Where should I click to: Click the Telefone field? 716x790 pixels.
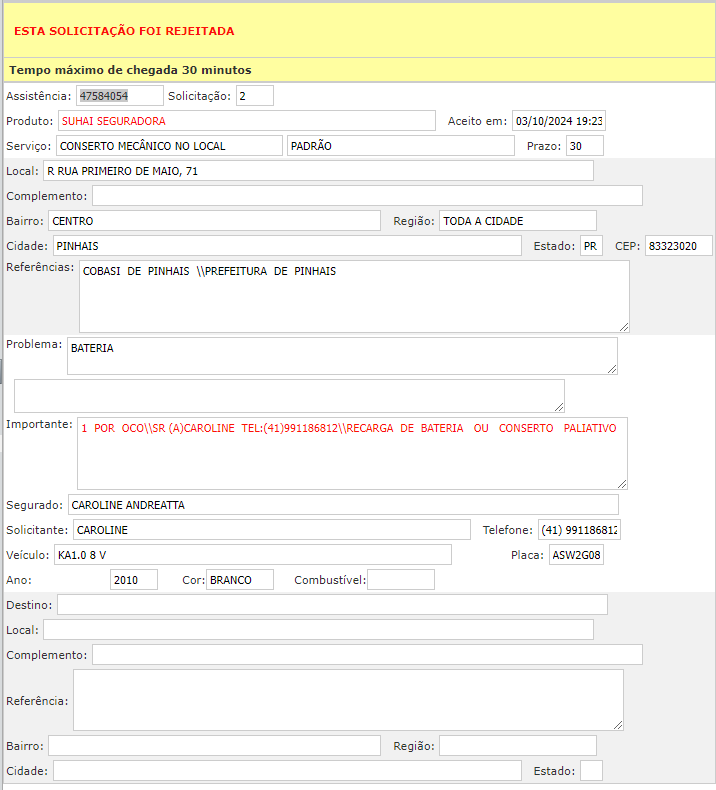[578, 530]
